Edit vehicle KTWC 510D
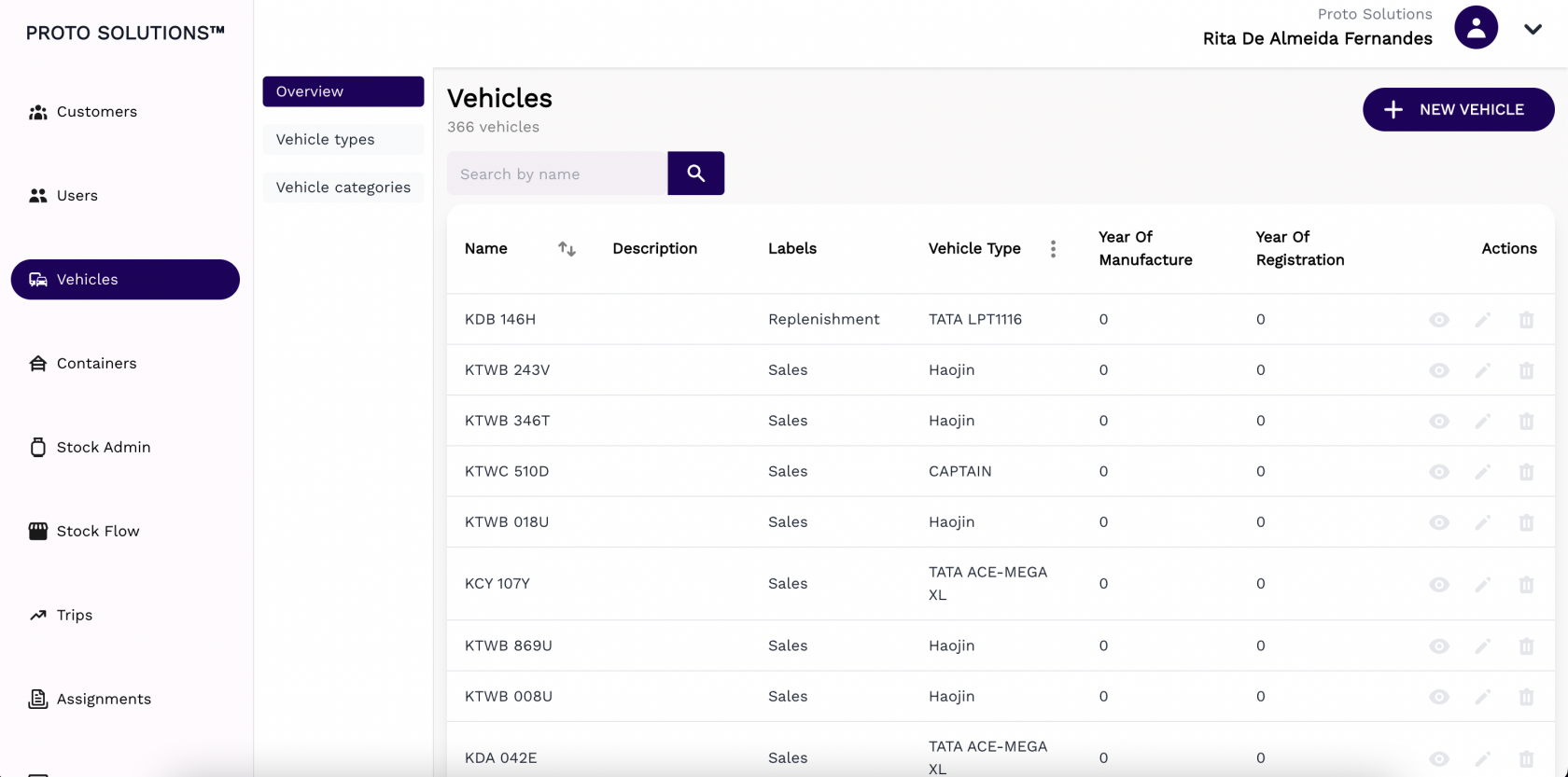1568x777 pixels. pos(1482,471)
